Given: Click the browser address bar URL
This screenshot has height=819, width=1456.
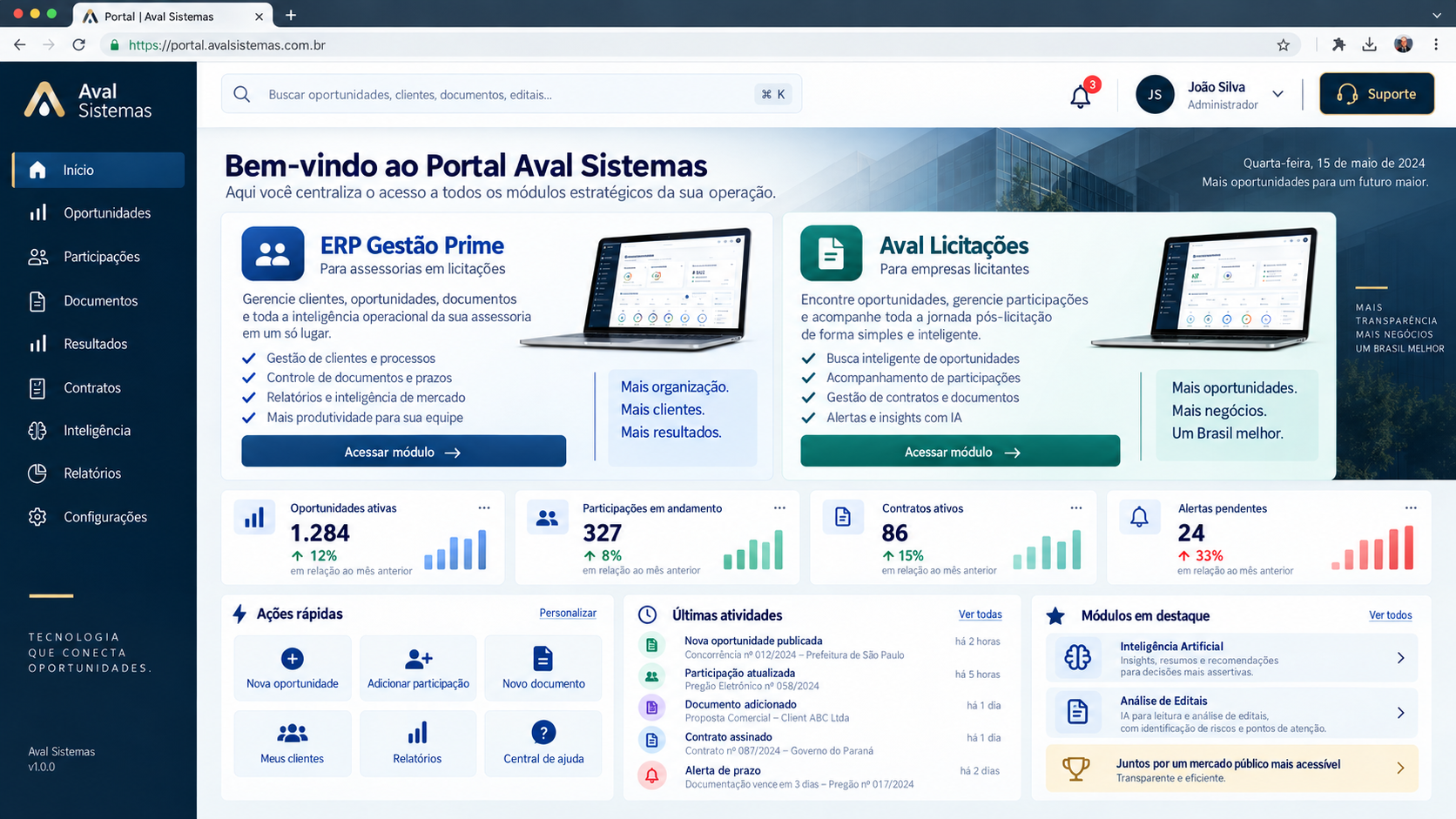Looking at the screenshot, I should coord(227,45).
